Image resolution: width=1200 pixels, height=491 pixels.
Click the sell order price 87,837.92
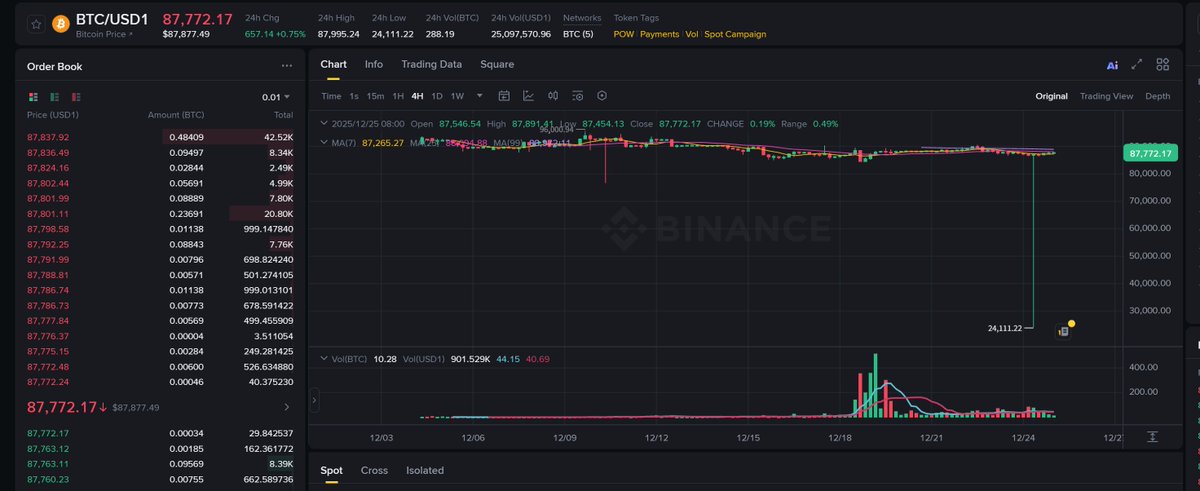(48, 137)
